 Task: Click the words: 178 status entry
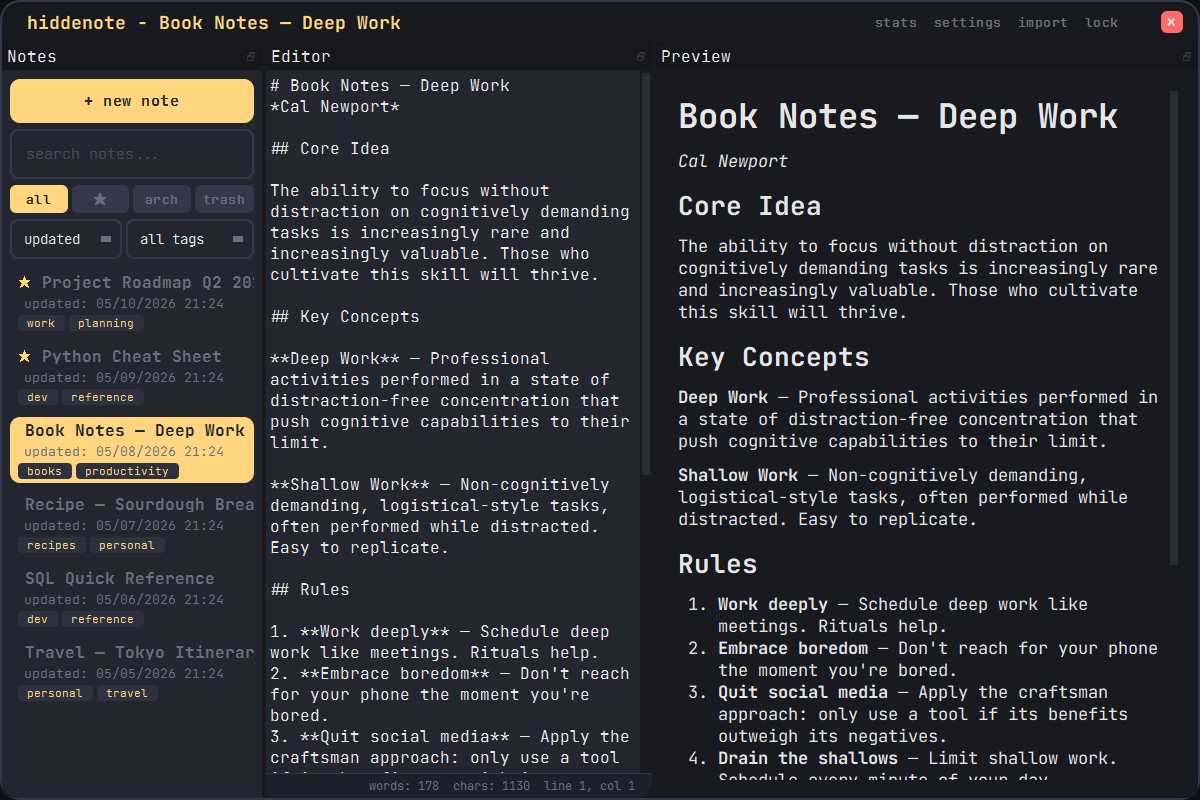[x=403, y=786]
